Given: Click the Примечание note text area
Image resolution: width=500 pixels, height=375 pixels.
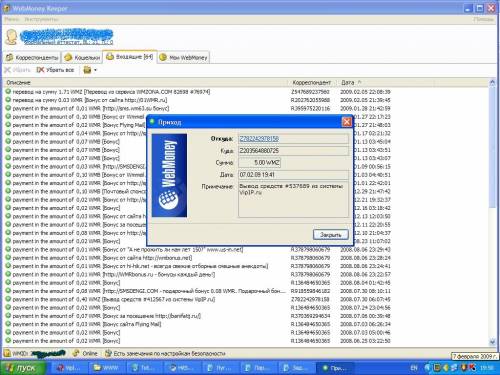Looking at the screenshot, I should [x=293, y=199].
